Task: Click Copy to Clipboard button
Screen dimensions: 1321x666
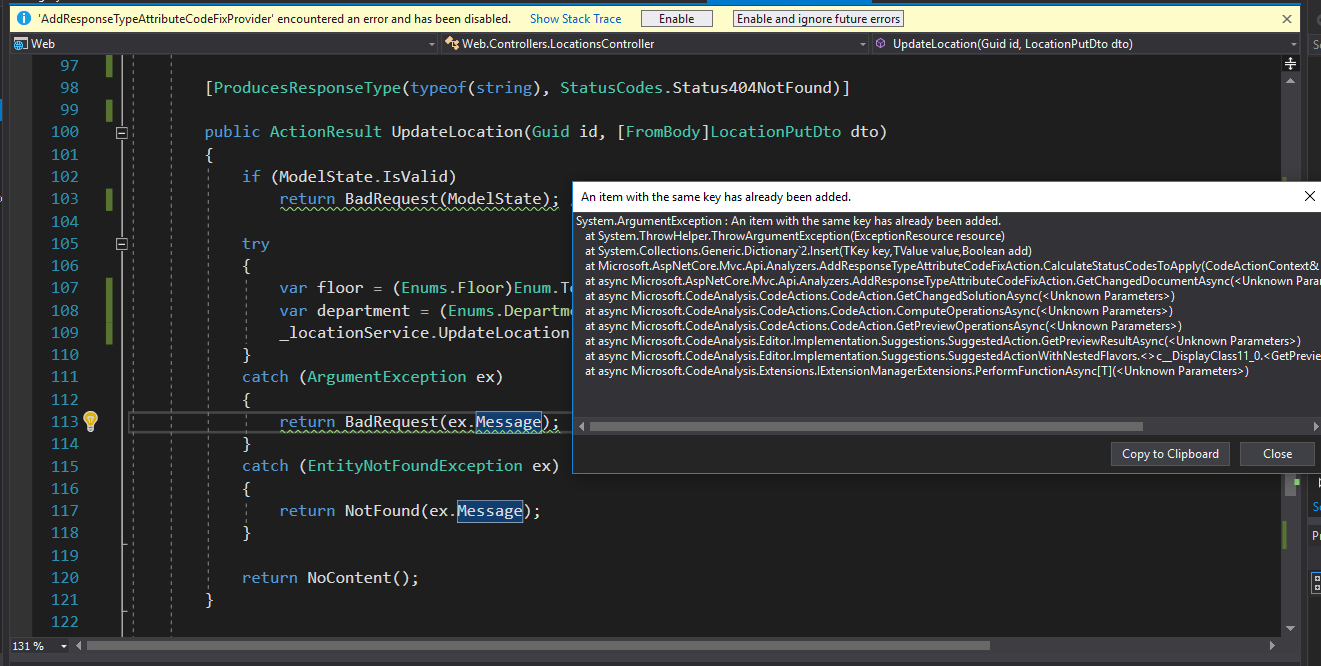Action: tap(1170, 454)
